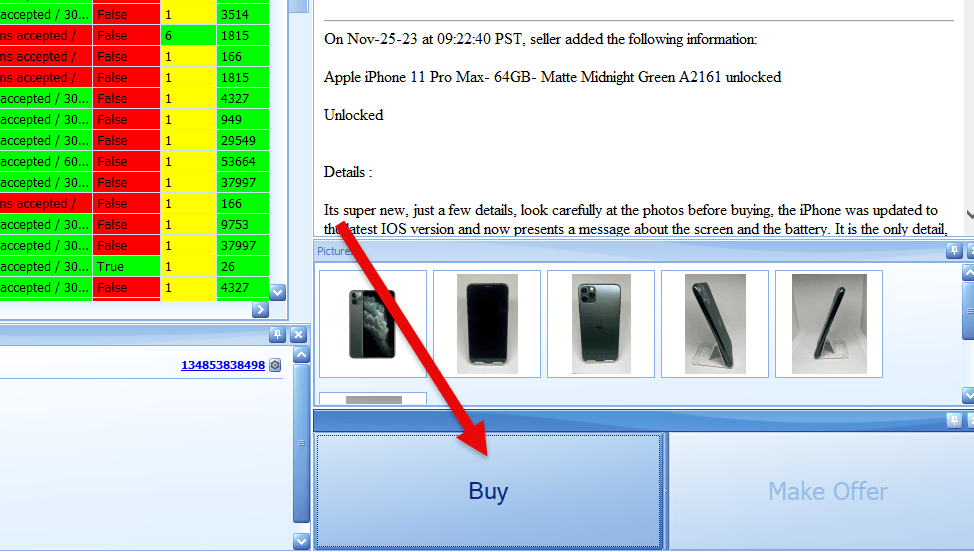Screen dimensions: 974x552
Task: Click the down arrow of the item panel scrollbar
Action: [x=301, y=541]
